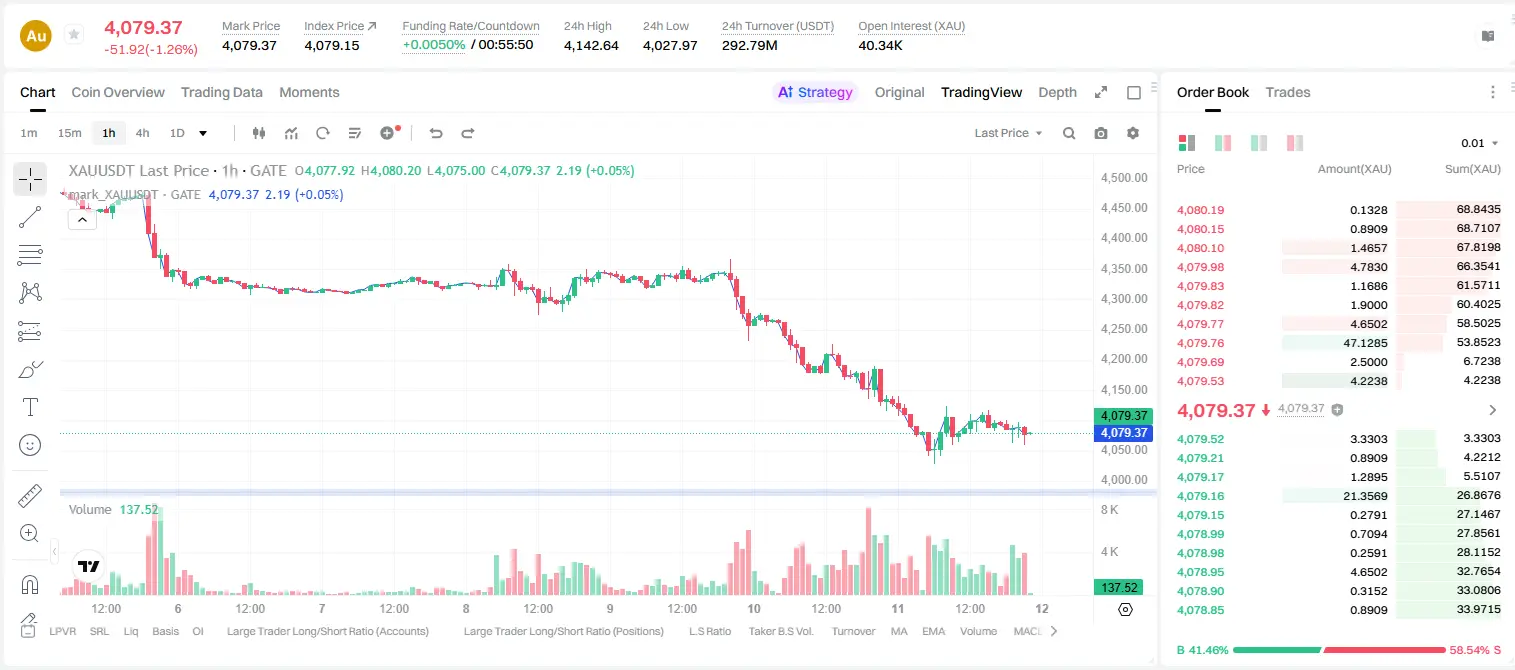This screenshot has height=670, width=1515.
Task: Open the Coin Overview tab
Action: tap(118, 92)
